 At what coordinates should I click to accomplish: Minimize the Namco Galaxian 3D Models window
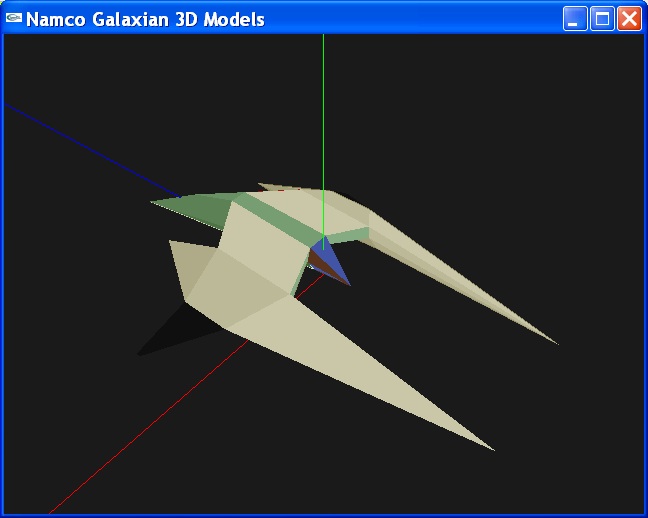click(575, 19)
